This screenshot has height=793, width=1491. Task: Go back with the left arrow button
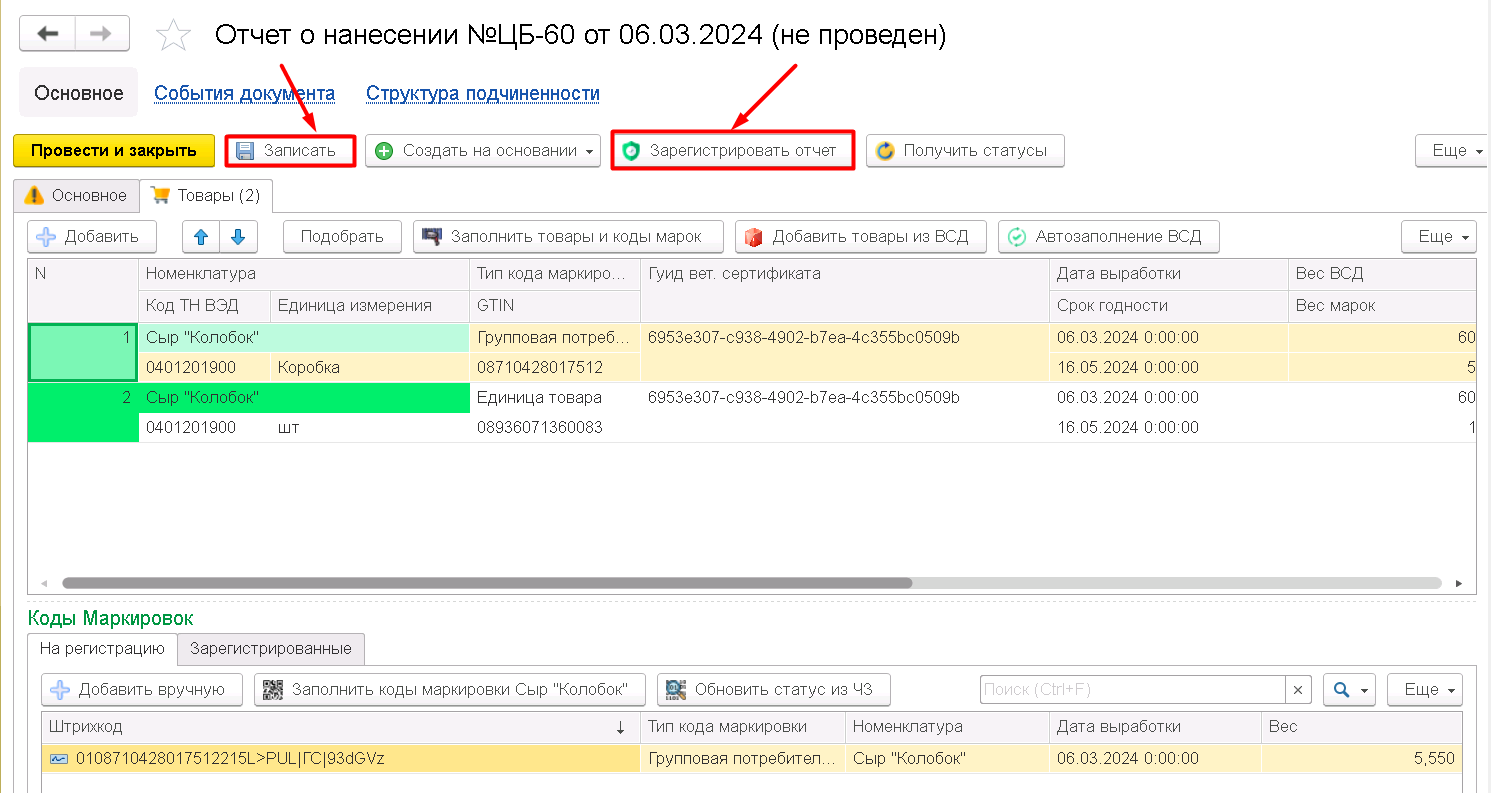48,34
